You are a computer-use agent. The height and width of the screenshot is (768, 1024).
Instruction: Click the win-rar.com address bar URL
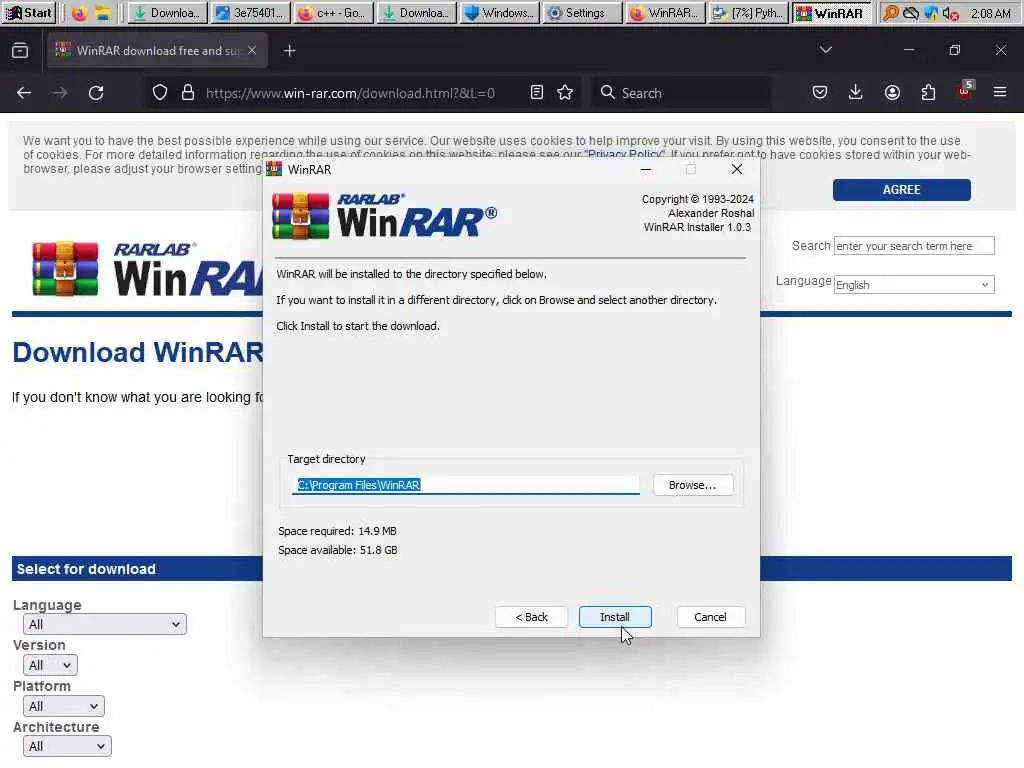[x=350, y=93]
